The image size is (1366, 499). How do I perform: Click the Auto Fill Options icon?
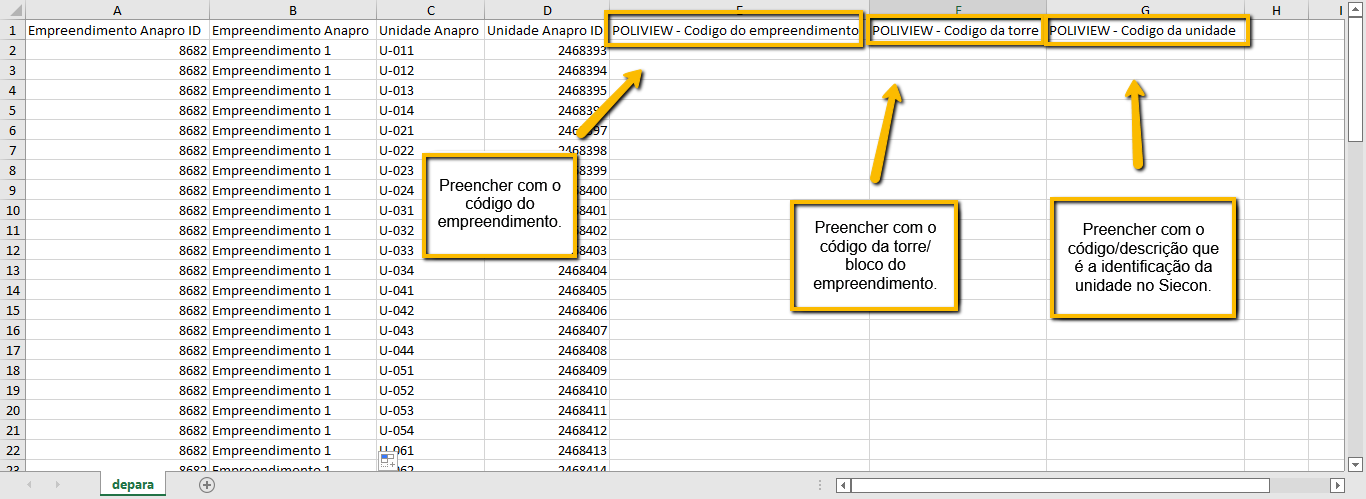coord(388,461)
